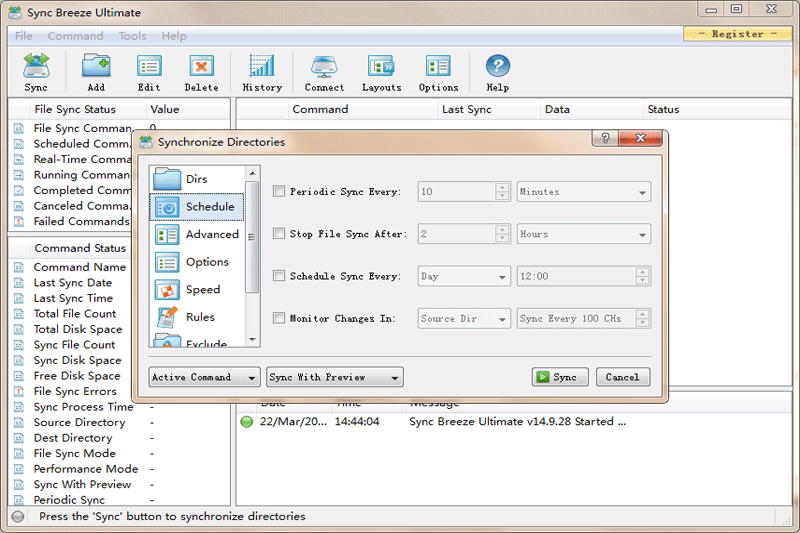Click the Register button
The width and height of the screenshot is (800, 533).
(737, 34)
